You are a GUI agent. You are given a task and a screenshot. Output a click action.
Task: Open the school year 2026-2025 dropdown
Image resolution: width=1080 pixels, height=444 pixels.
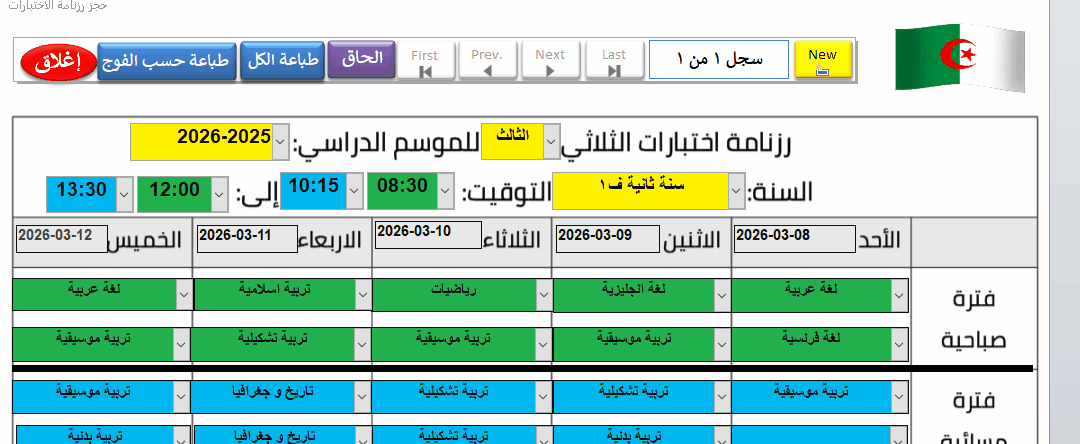point(281,142)
